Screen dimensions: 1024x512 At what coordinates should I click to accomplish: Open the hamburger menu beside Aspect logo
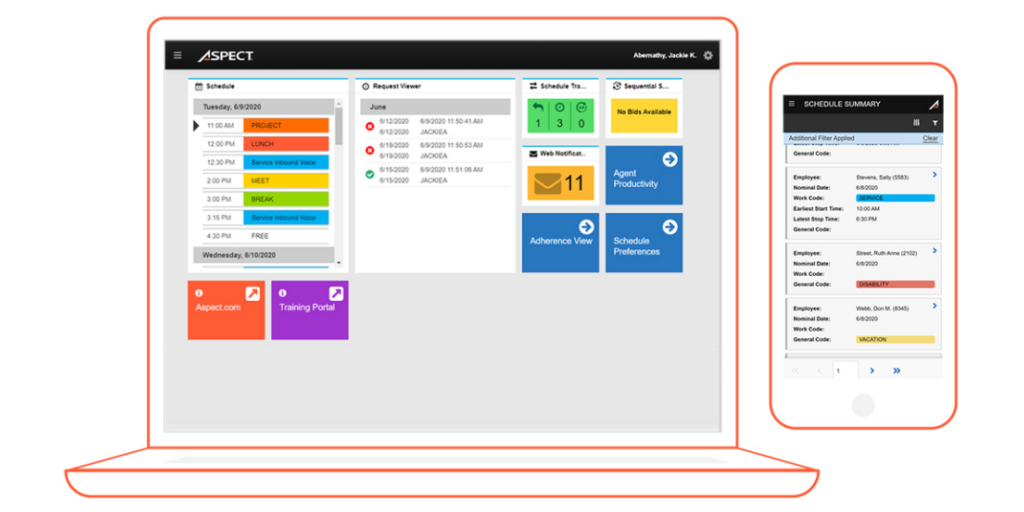pyautogui.click(x=178, y=55)
